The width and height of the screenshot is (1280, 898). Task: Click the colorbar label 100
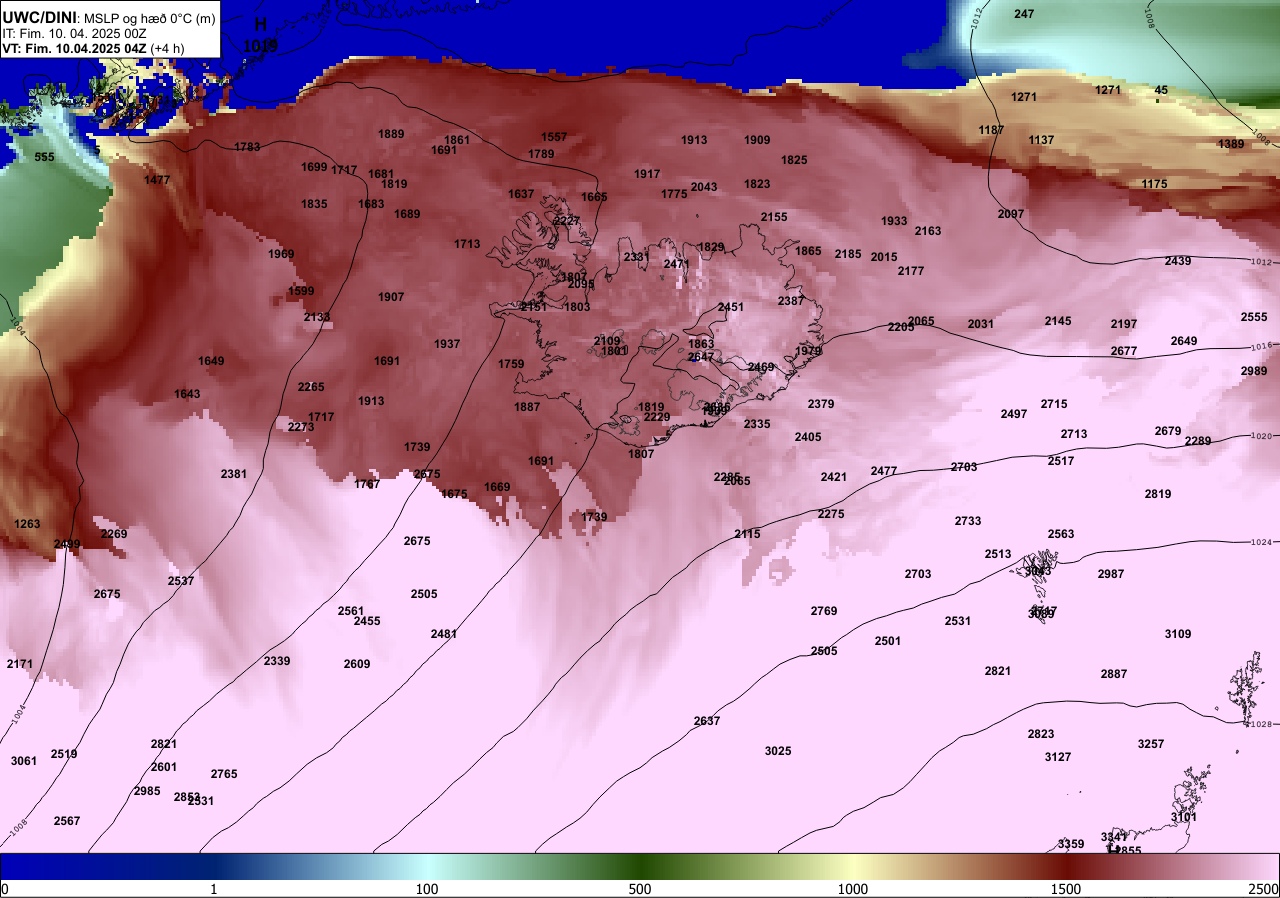tap(427, 889)
